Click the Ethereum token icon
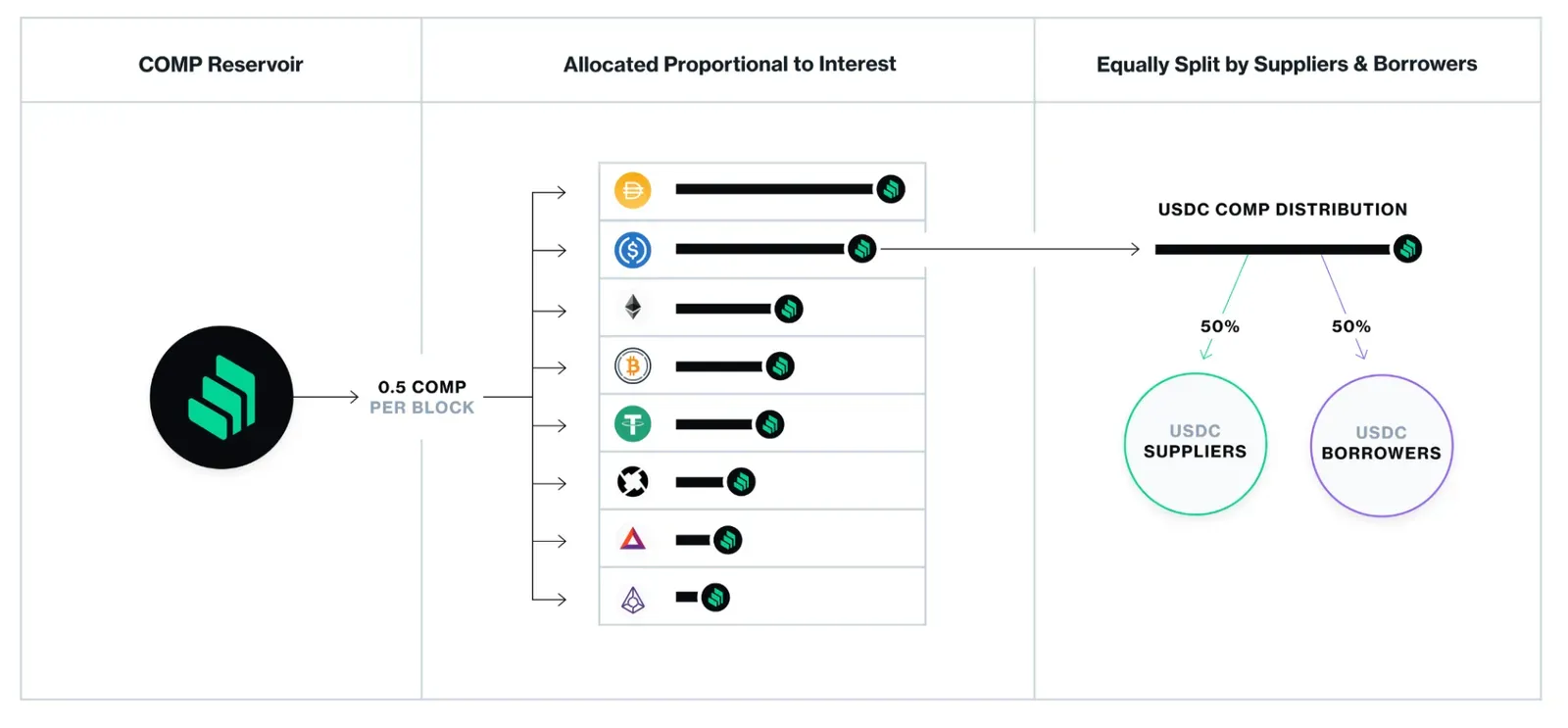The height and width of the screenshot is (728, 1568). coord(633,308)
